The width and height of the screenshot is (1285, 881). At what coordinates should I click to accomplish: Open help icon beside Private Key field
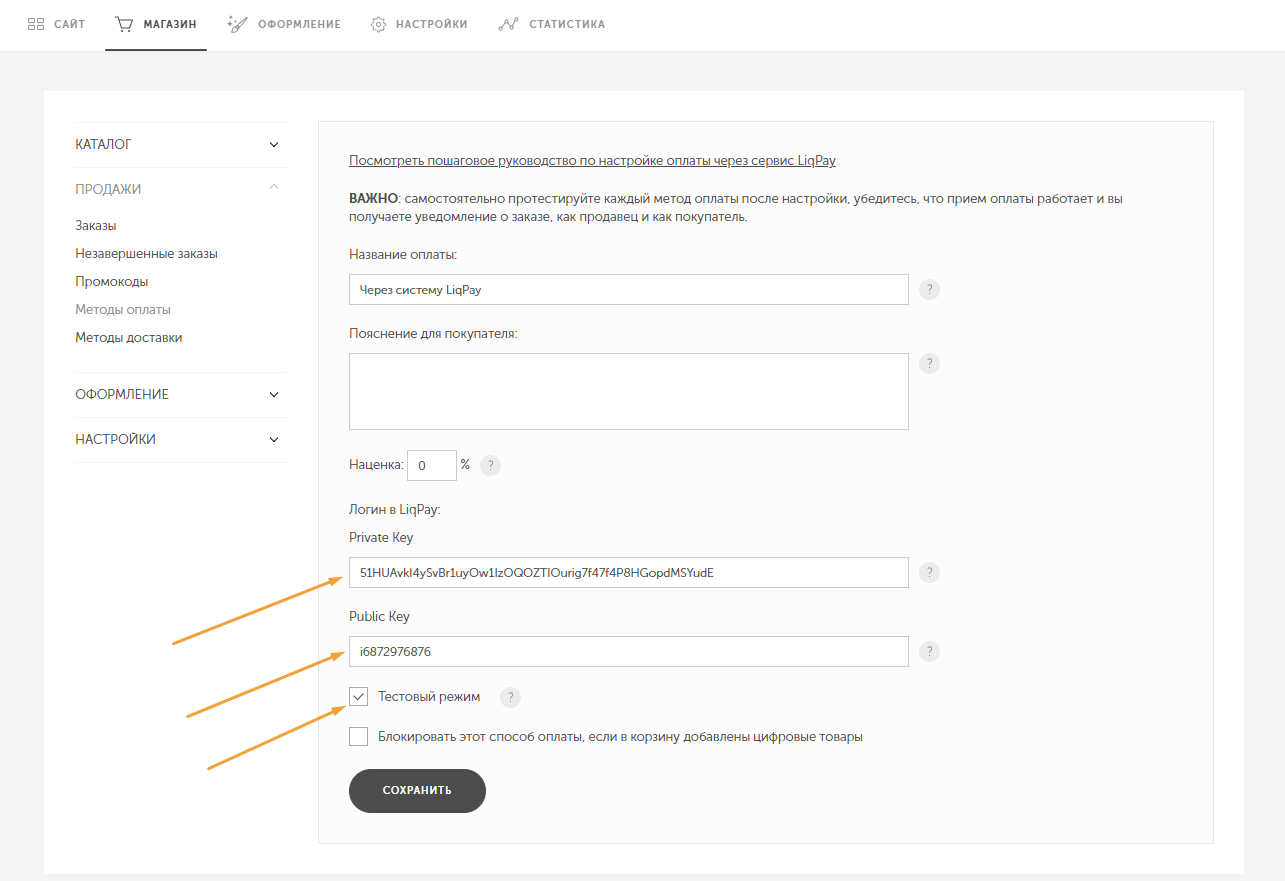(x=929, y=573)
